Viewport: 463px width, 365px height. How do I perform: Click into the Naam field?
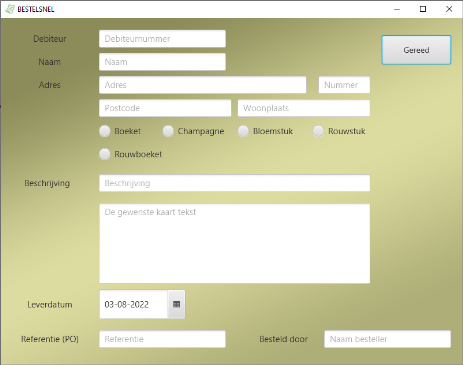tap(162, 62)
